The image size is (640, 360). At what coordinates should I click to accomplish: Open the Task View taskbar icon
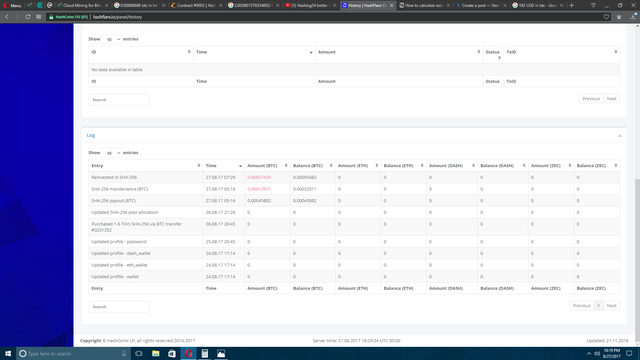[x=139, y=353]
